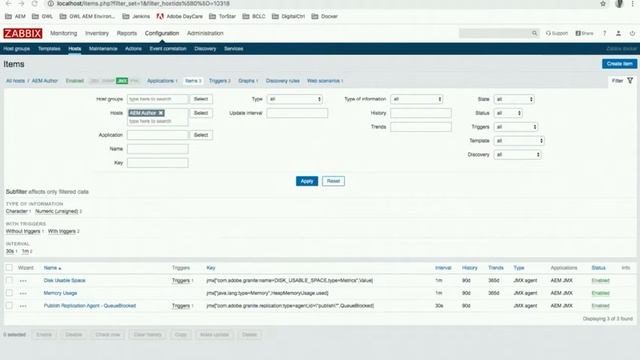Open the help question mark
The image size is (640, 360).
tap(604, 33)
